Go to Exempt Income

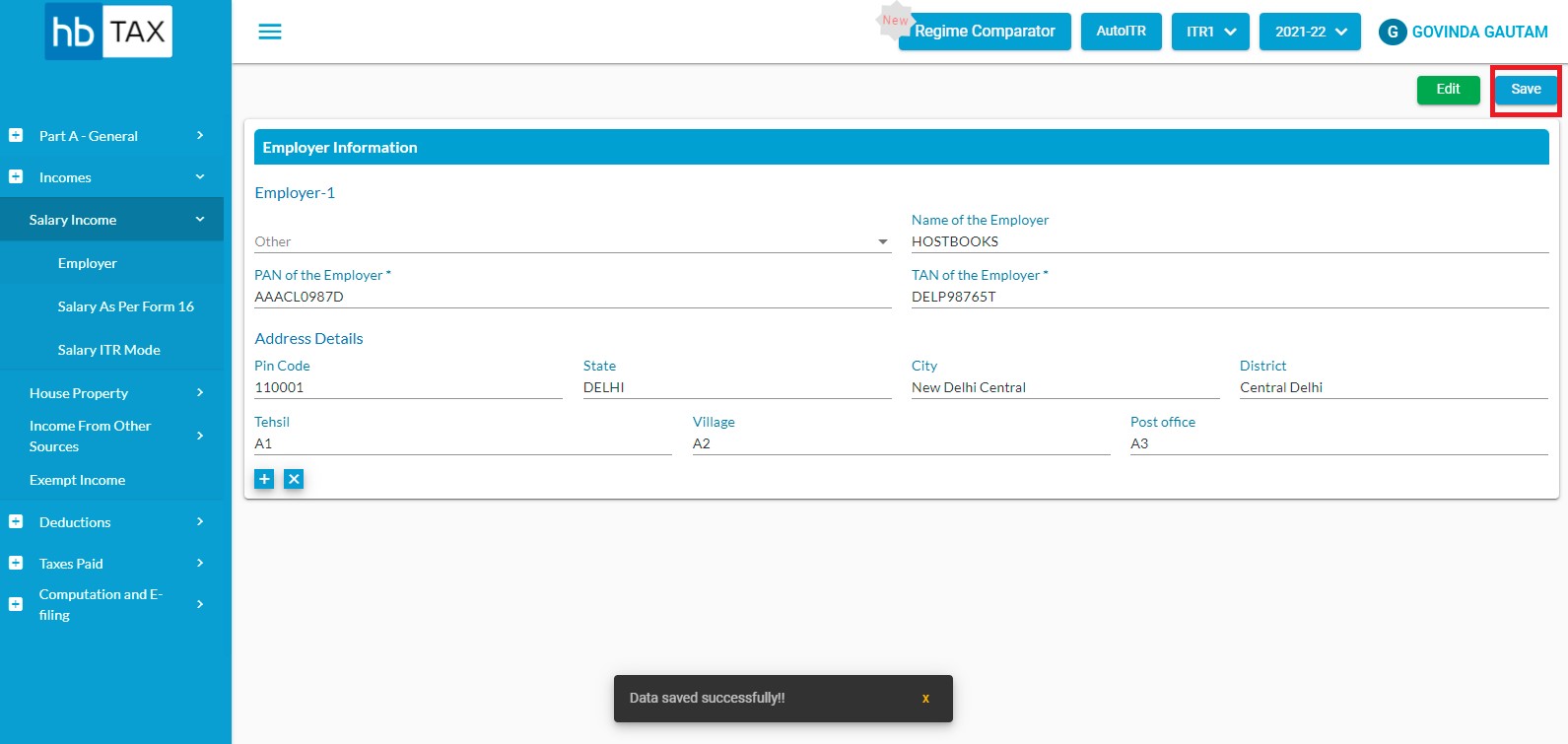pyautogui.click(x=77, y=480)
